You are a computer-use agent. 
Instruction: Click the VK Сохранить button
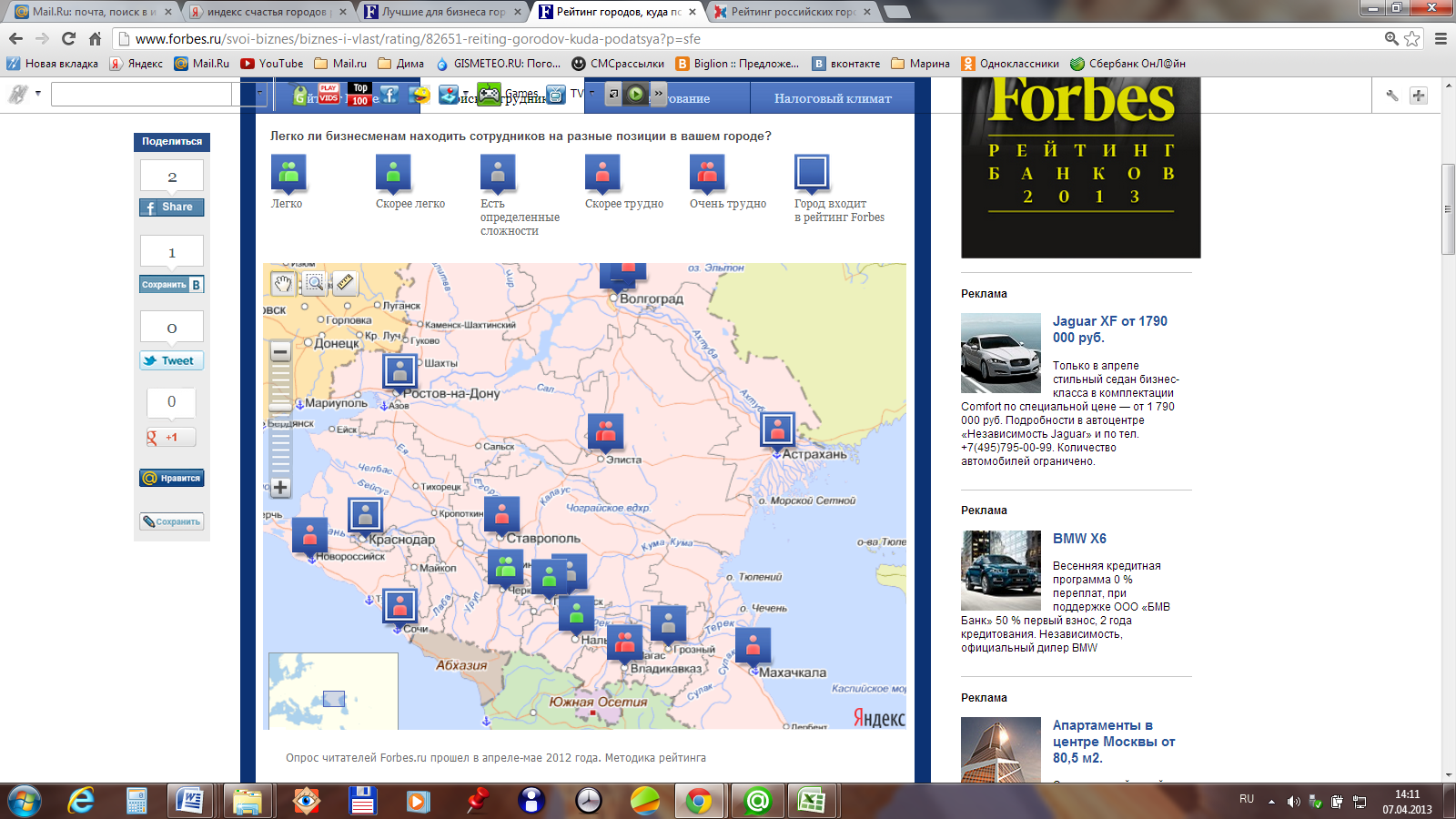(x=172, y=285)
